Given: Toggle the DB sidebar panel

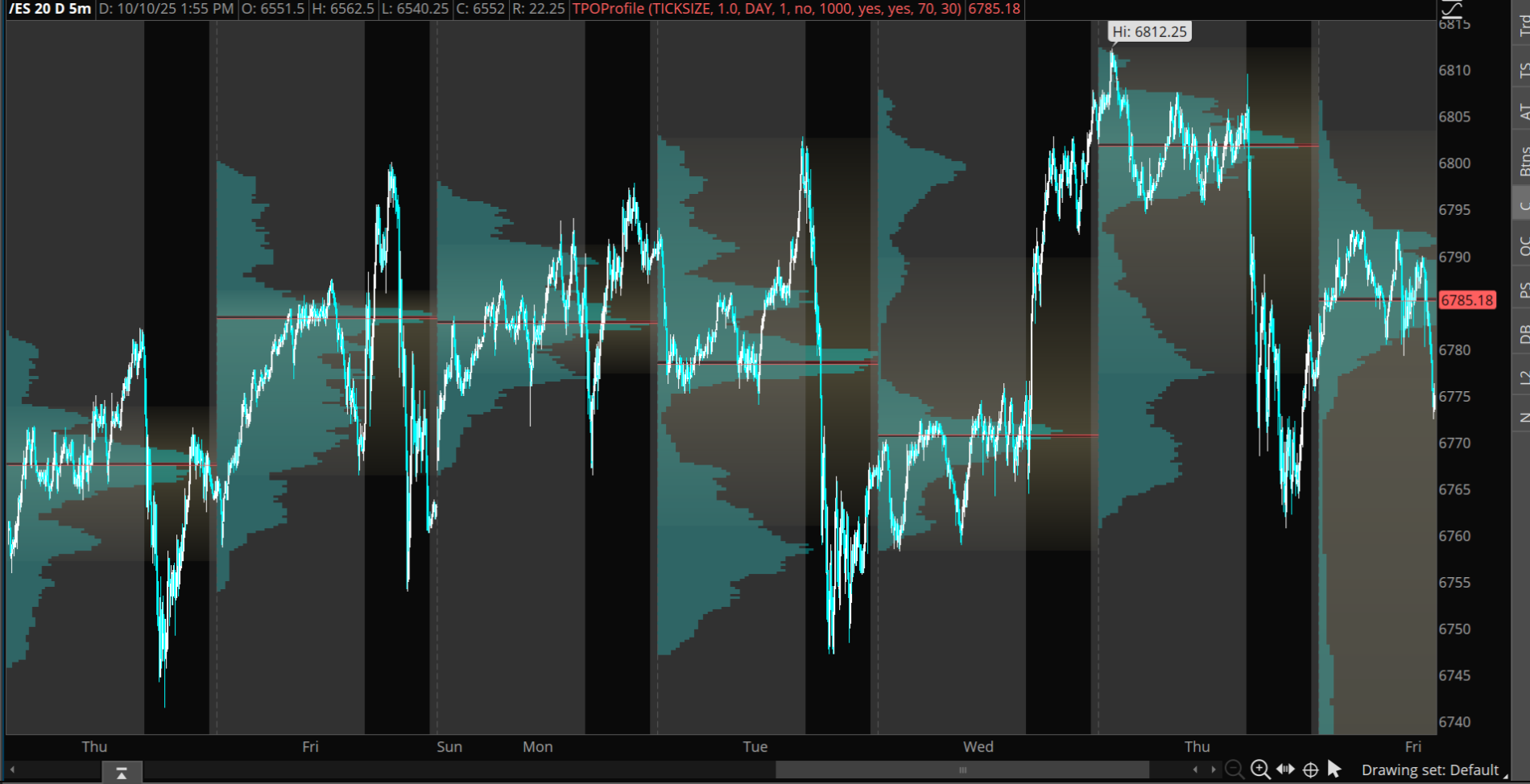Looking at the screenshot, I should [1522, 333].
